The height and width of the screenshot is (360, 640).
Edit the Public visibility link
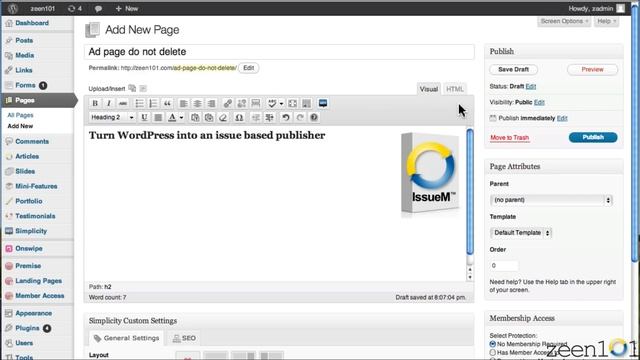pos(539,102)
